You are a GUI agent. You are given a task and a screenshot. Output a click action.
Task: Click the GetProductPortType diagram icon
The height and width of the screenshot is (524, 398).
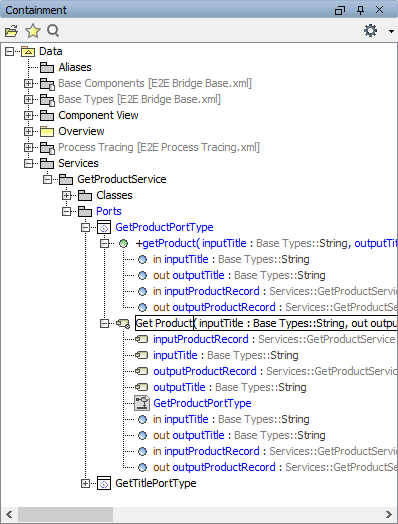point(142,403)
